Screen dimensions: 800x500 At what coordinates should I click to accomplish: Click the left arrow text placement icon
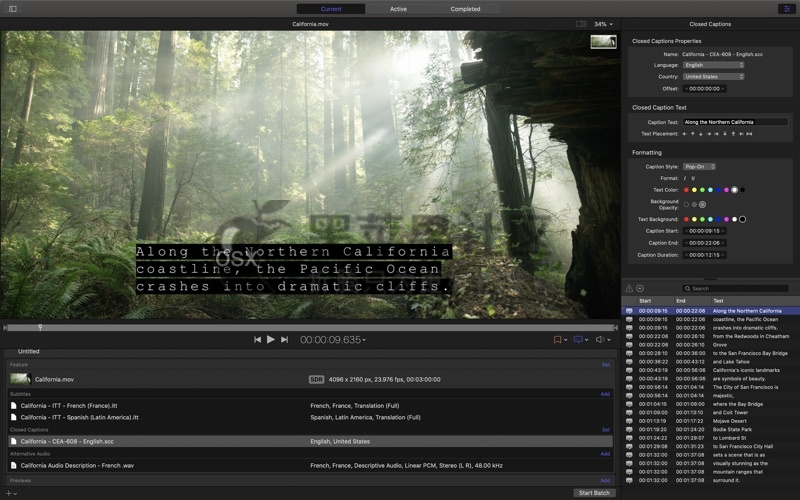(x=685, y=134)
